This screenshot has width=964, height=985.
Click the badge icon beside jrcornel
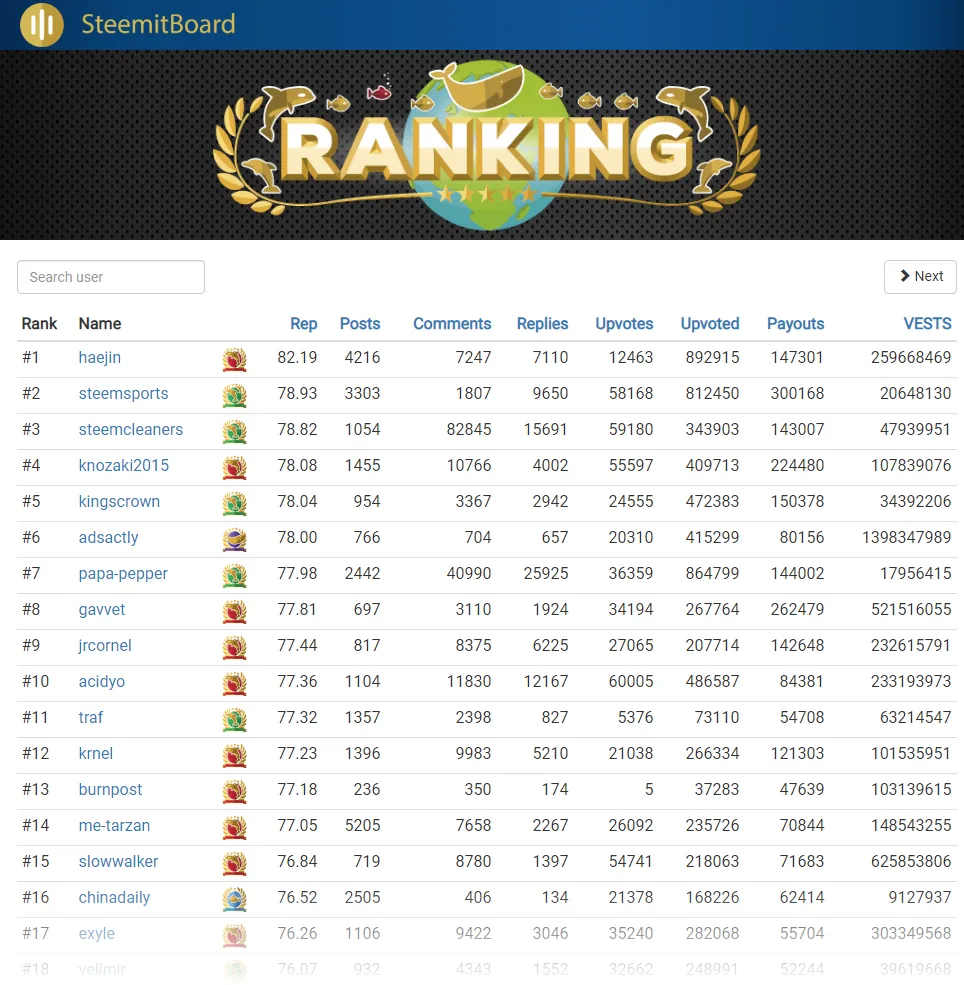click(x=235, y=648)
